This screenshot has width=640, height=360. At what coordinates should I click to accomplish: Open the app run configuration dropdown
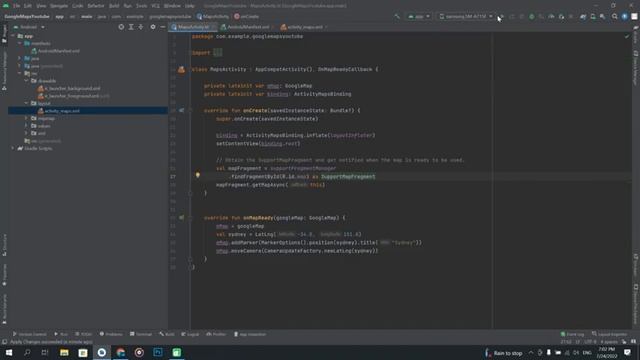pyautogui.click(x=419, y=17)
